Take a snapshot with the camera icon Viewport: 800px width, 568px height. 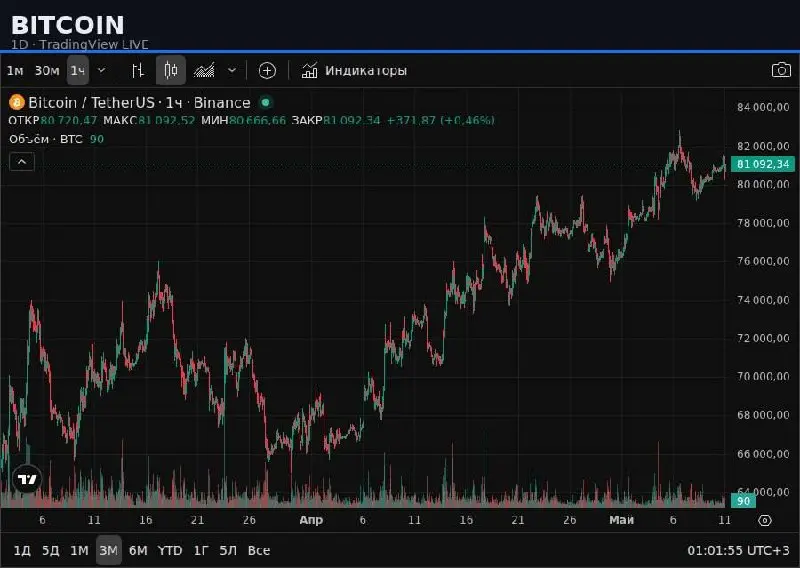click(781, 70)
